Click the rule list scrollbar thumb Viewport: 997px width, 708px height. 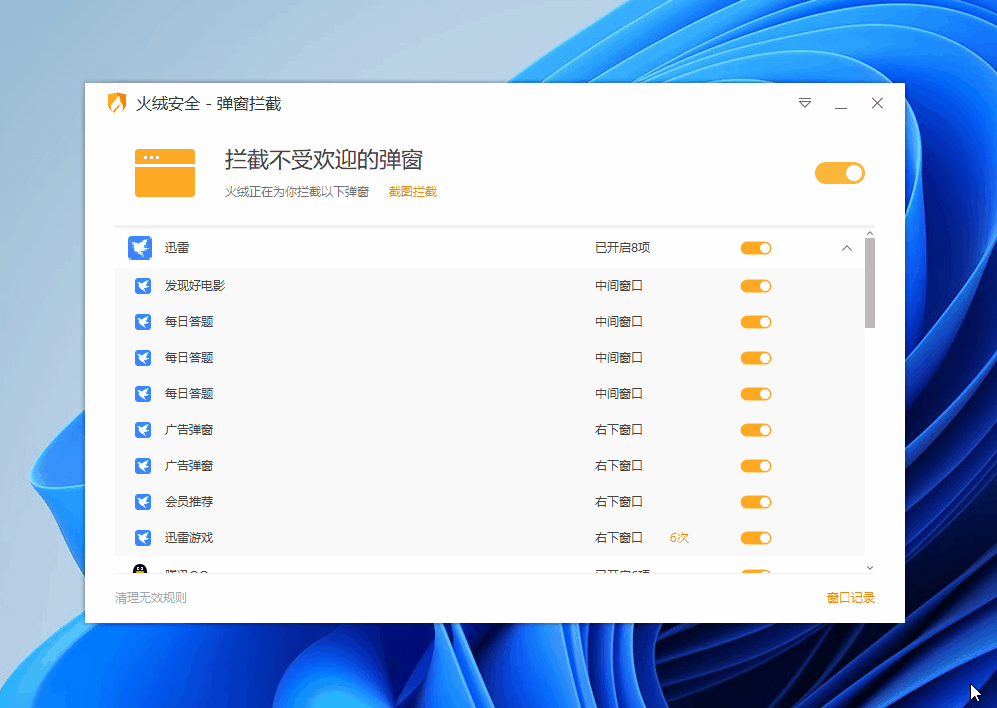[870, 284]
